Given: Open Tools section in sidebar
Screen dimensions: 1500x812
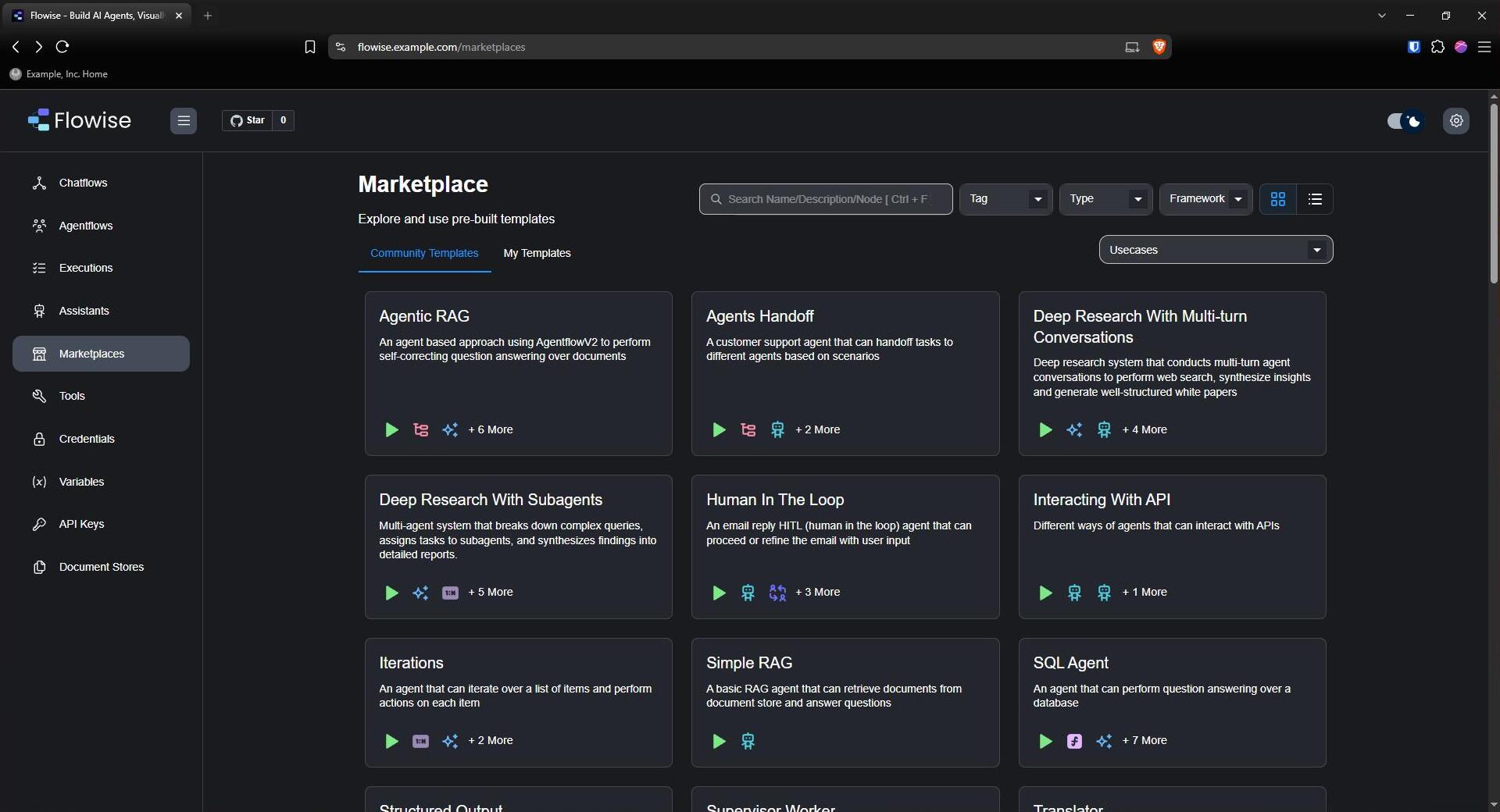Looking at the screenshot, I should tap(101, 396).
